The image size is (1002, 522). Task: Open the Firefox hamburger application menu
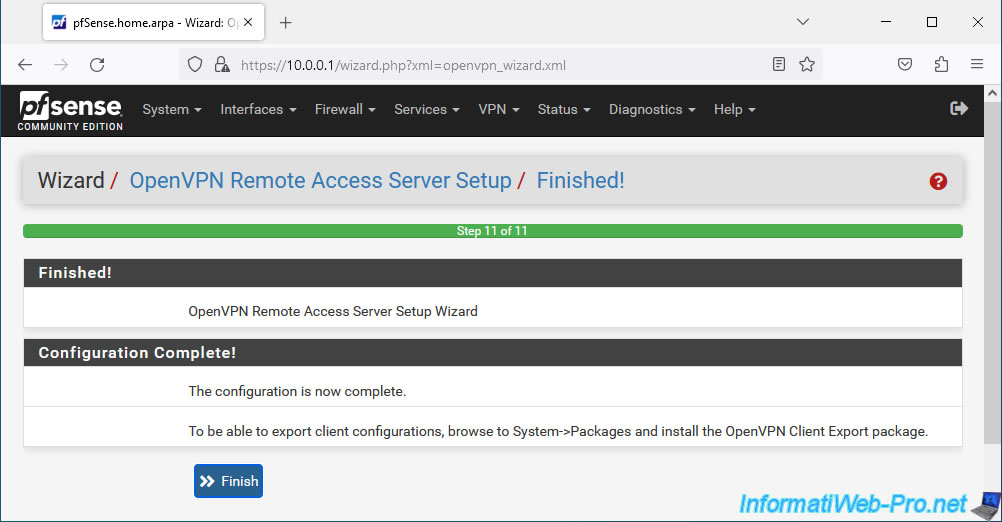pos(976,65)
